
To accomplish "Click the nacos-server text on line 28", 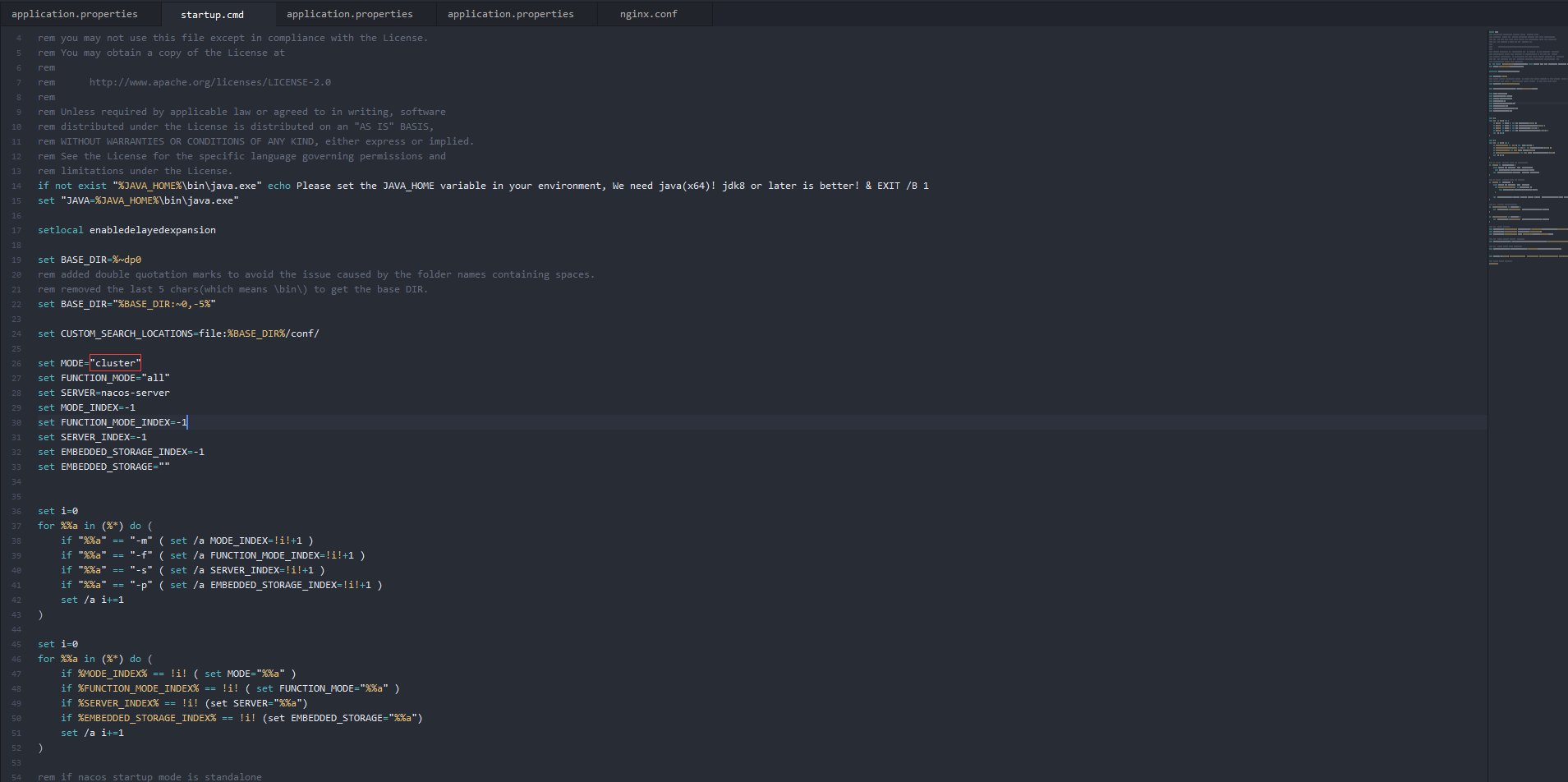I will point(135,393).
